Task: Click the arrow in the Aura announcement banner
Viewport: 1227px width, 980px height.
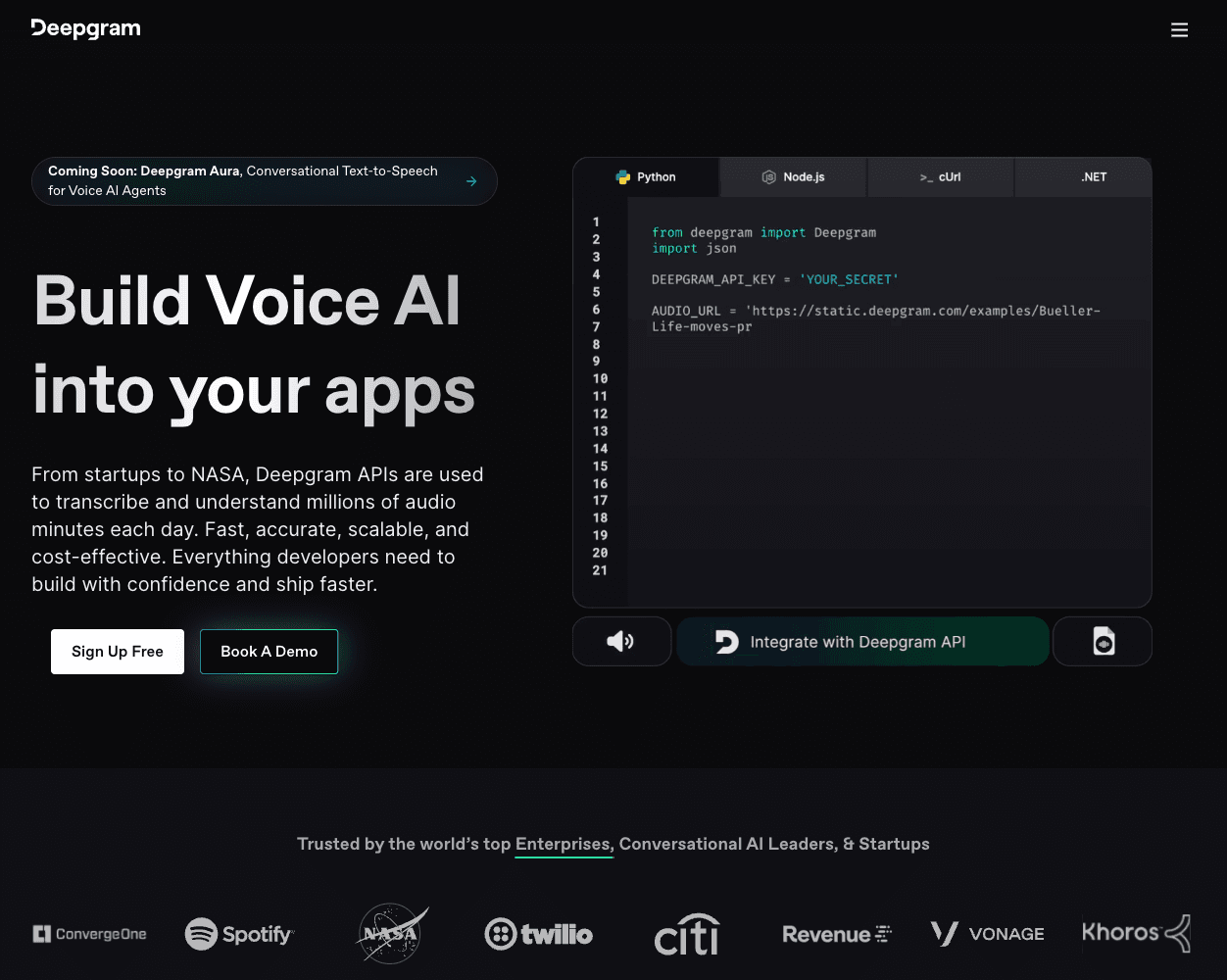Action: (471, 181)
